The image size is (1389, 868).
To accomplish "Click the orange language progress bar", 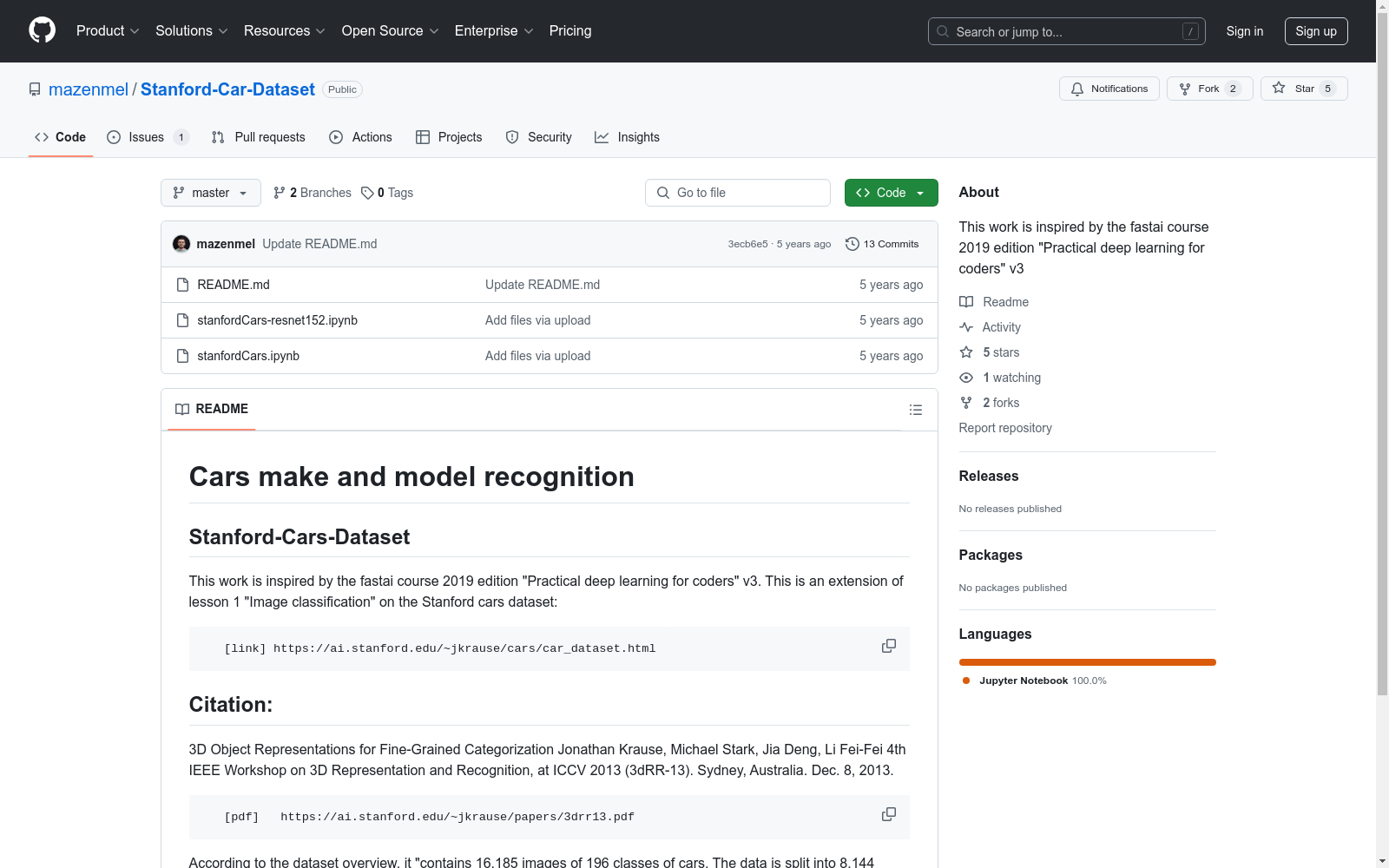I will (1088, 662).
